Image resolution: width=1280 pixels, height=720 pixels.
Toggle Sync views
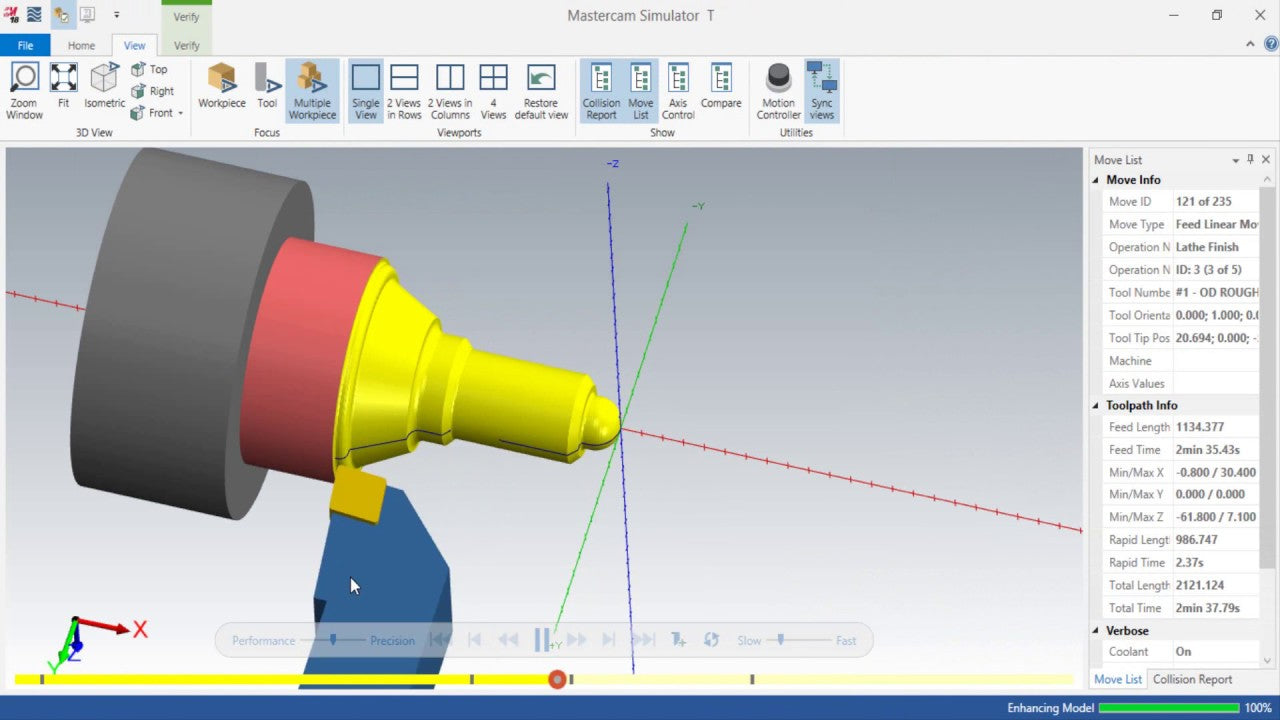[x=822, y=91]
